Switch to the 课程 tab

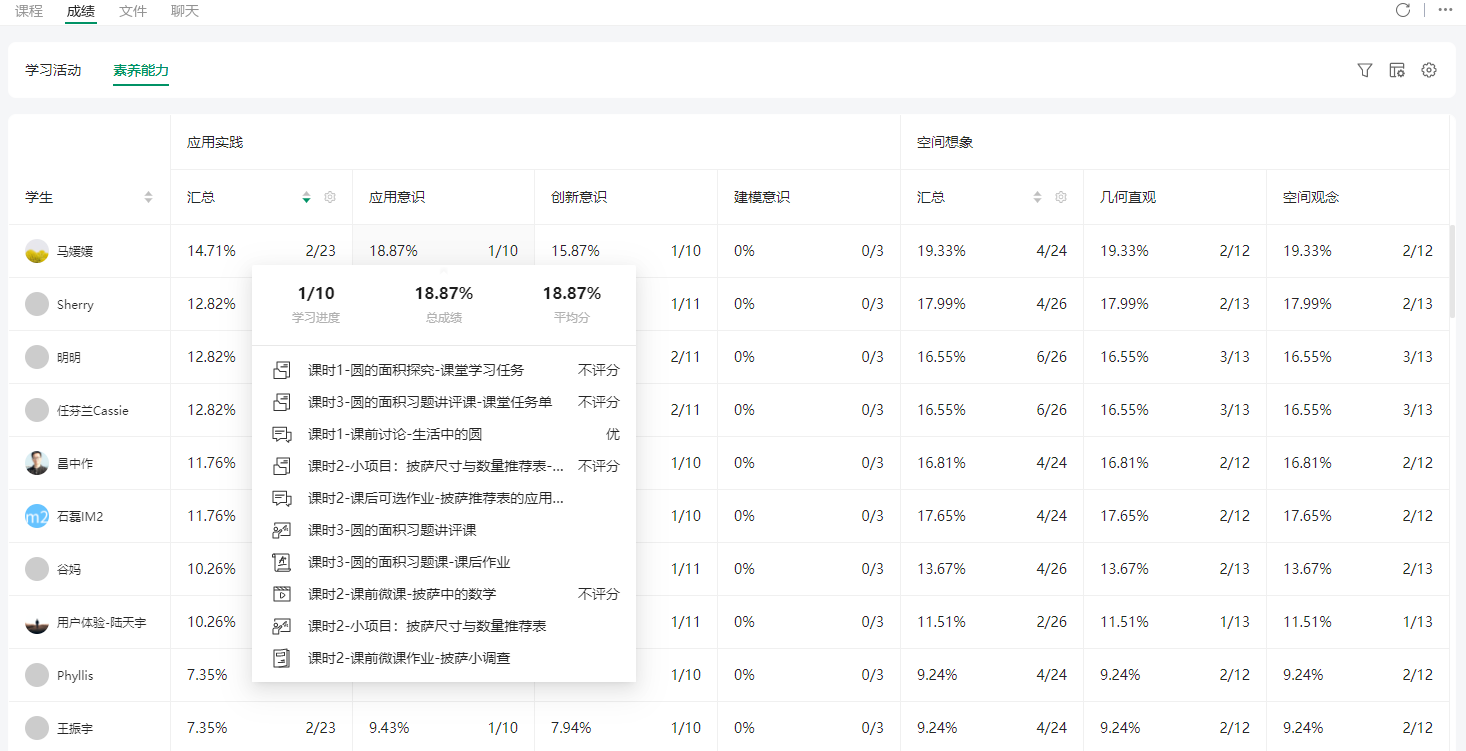[x=29, y=11]
